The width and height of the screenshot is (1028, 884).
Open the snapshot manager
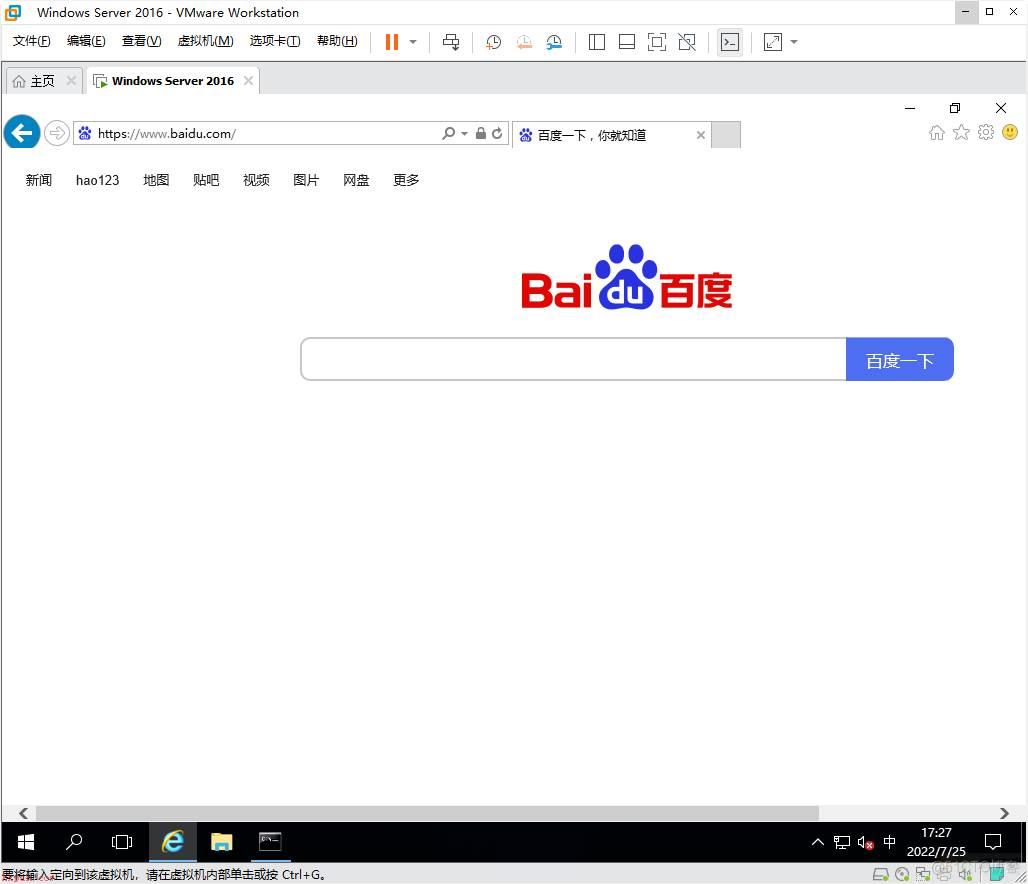[554, 42]
